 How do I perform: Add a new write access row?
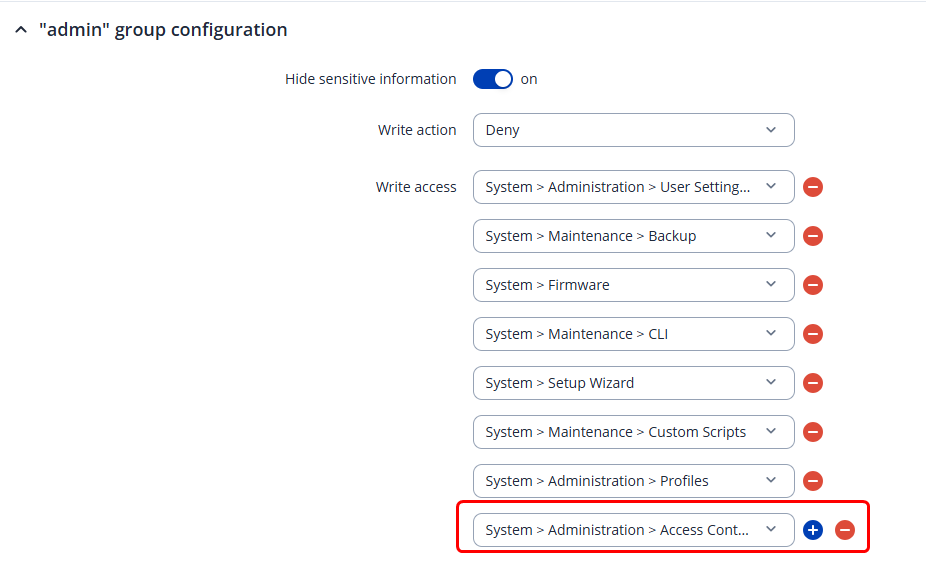pyautogui.click(x=813, y=530)
